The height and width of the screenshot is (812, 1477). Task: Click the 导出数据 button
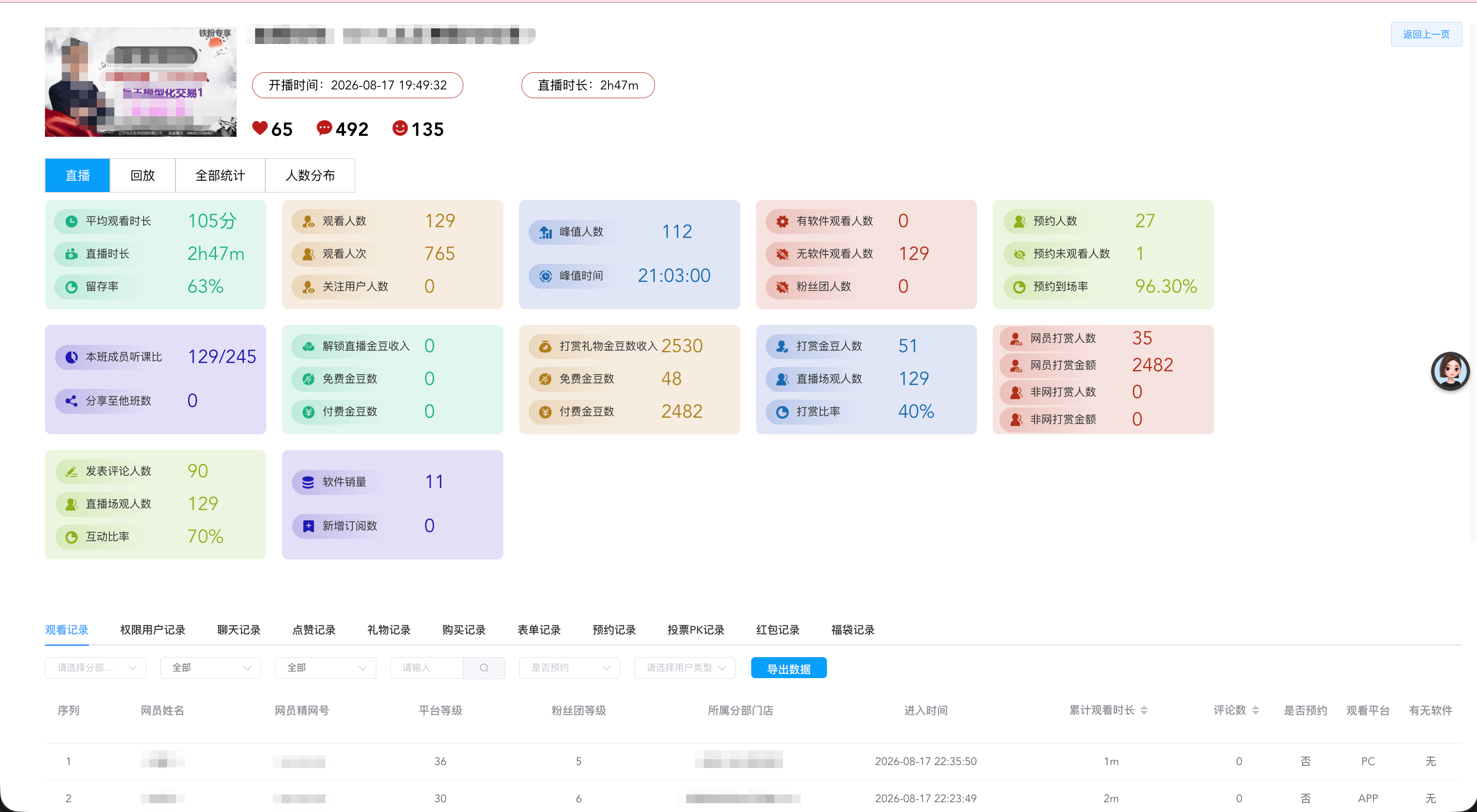click(788, 668)
